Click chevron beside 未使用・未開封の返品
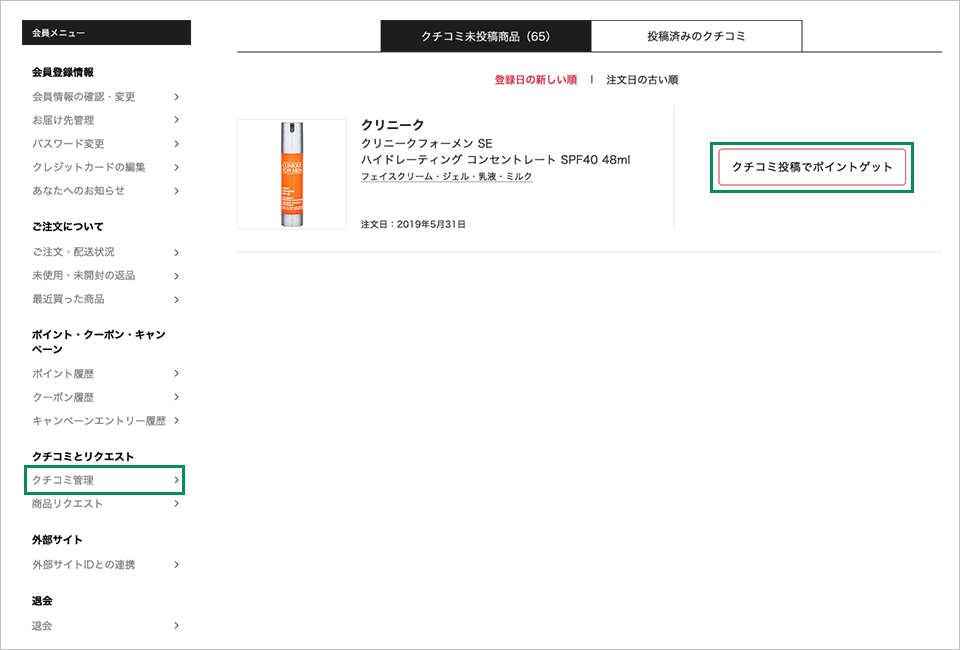Image resolution: width=960 pixels, height=650 pixels. tap(176, 276)
